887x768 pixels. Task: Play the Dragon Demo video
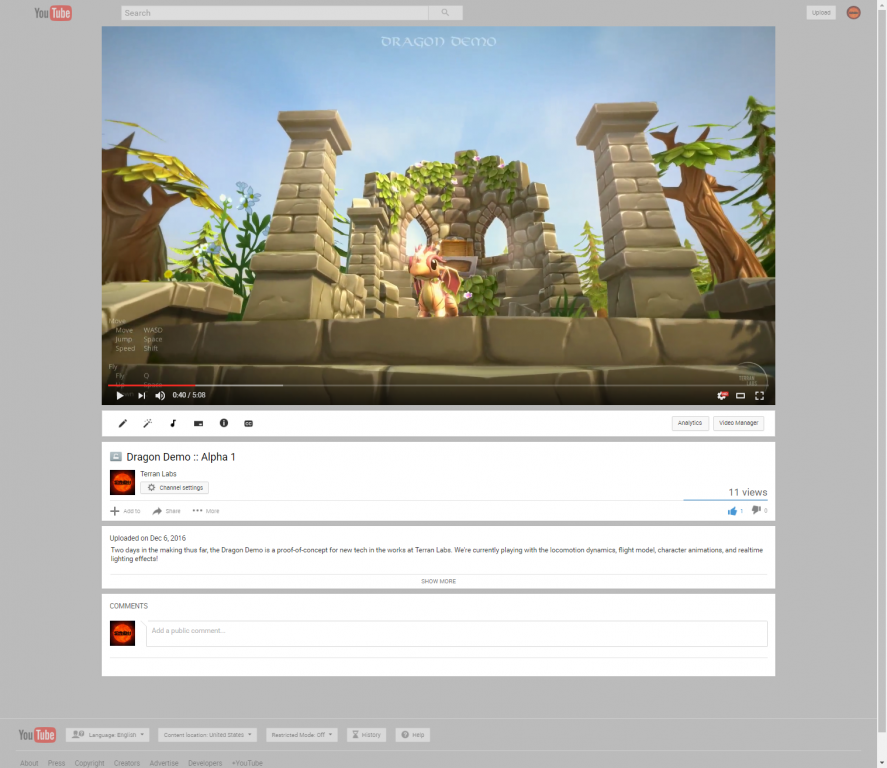[119, 395]
